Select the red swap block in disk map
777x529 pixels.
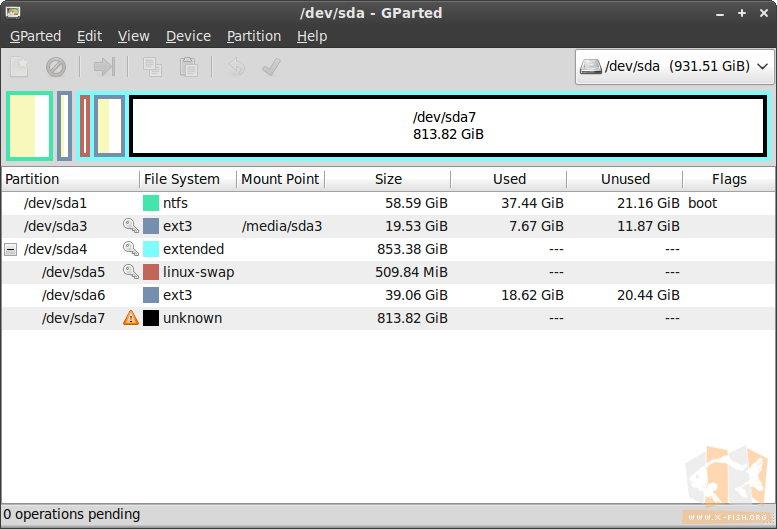point(85,126)
